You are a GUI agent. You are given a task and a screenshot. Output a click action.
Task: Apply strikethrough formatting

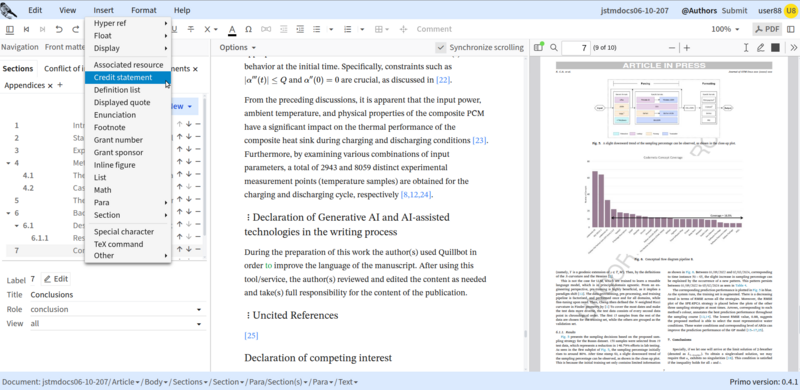coord(191,30)
